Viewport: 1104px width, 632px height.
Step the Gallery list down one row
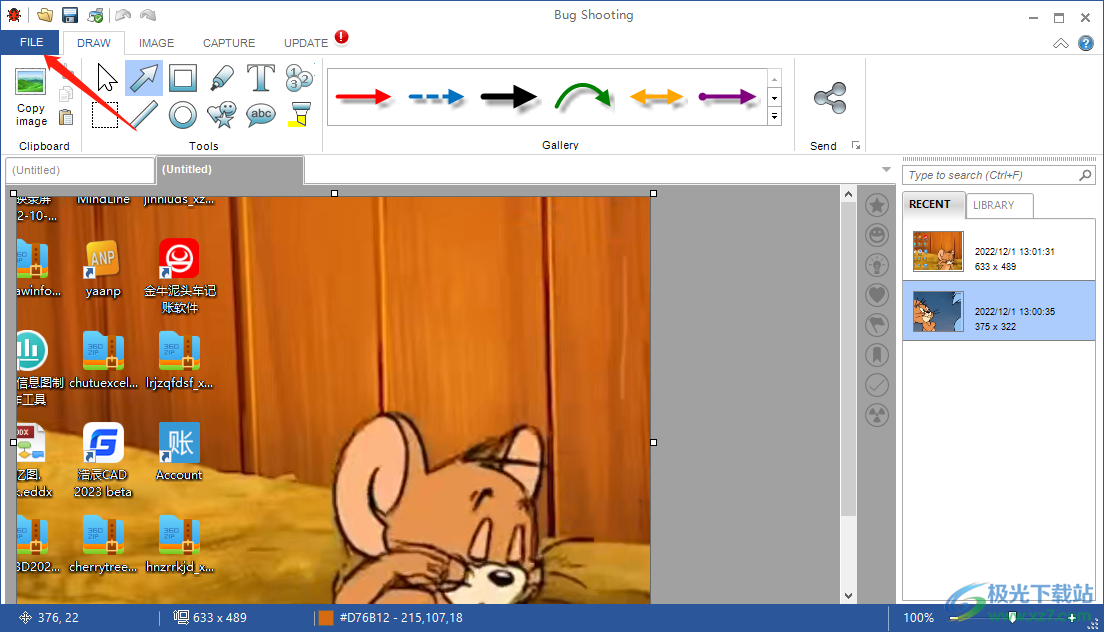774,99
